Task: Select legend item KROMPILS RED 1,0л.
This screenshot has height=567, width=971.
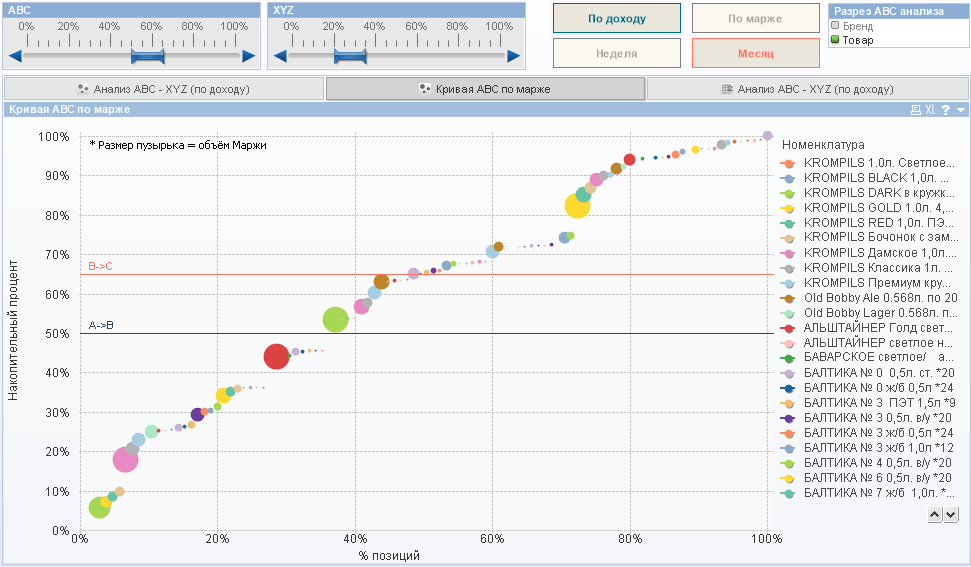Action: (x=868, y=223)
